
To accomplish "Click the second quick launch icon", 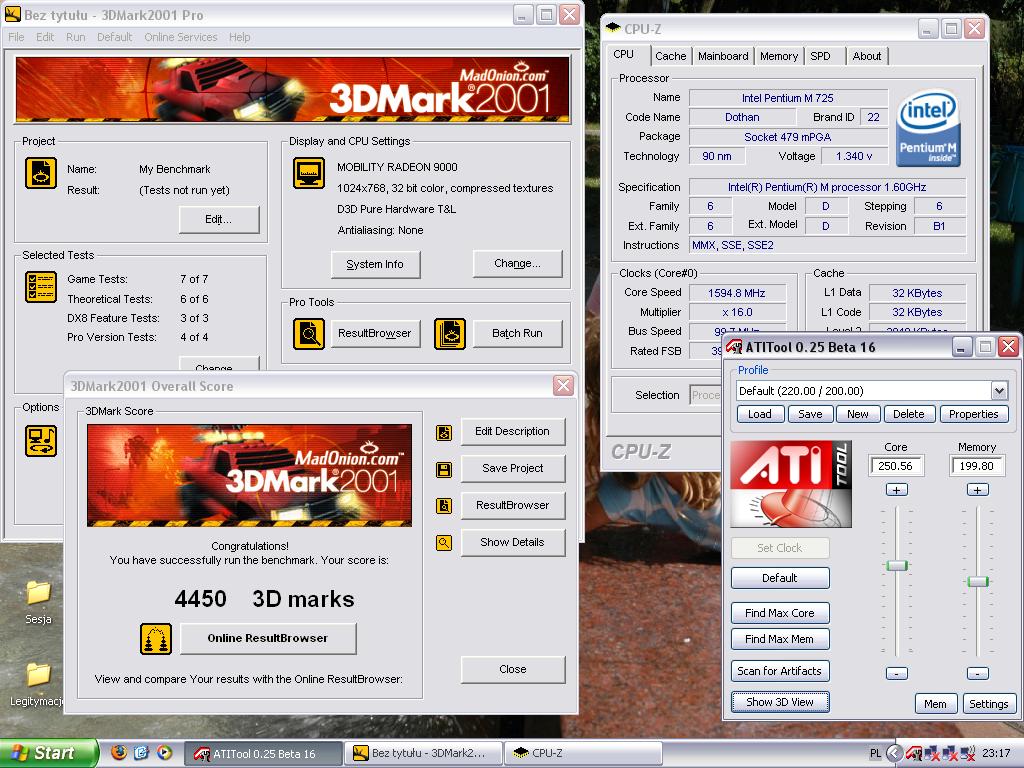I will point(142,752).
